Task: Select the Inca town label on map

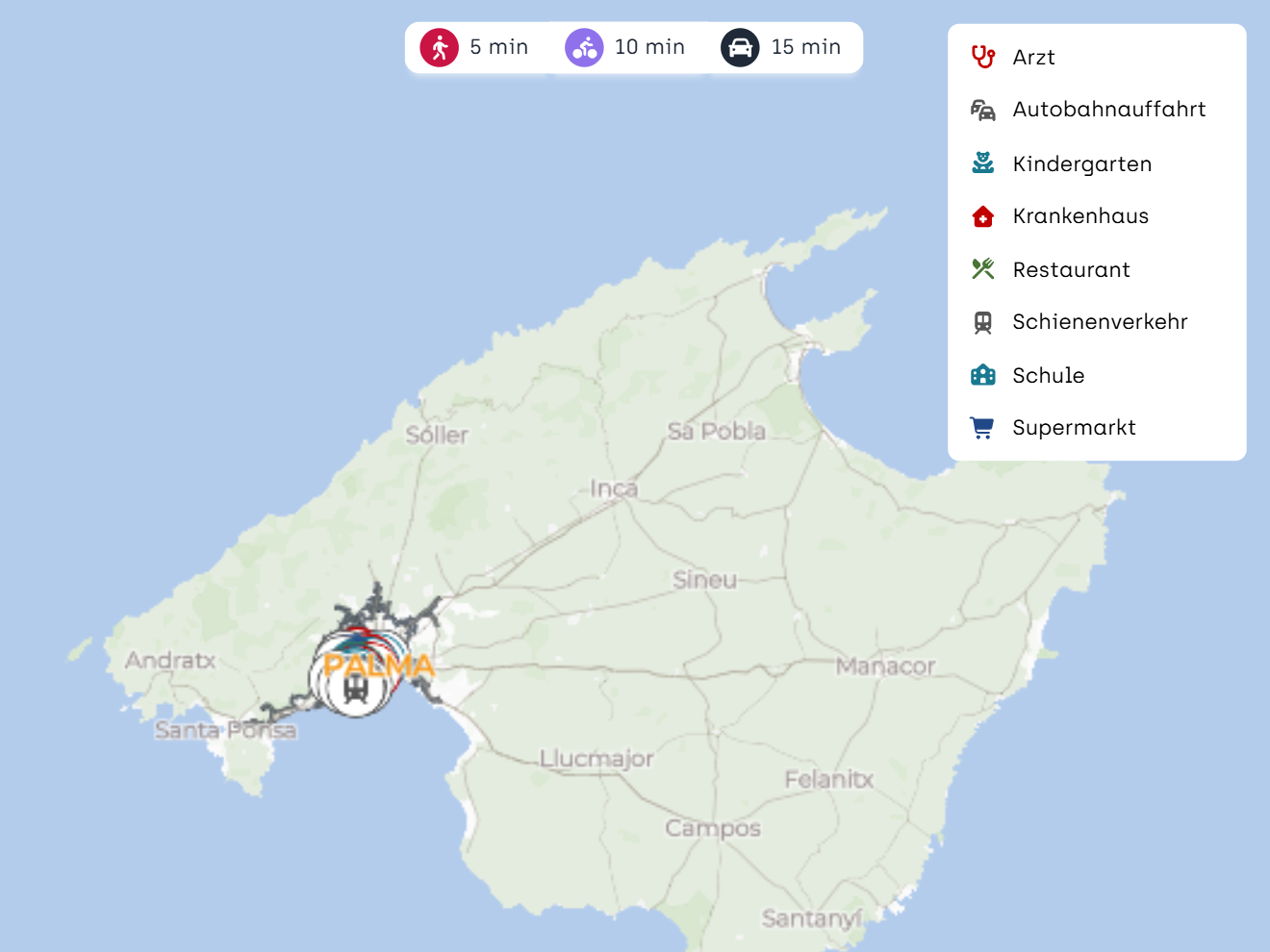Action: pos(614,489)
